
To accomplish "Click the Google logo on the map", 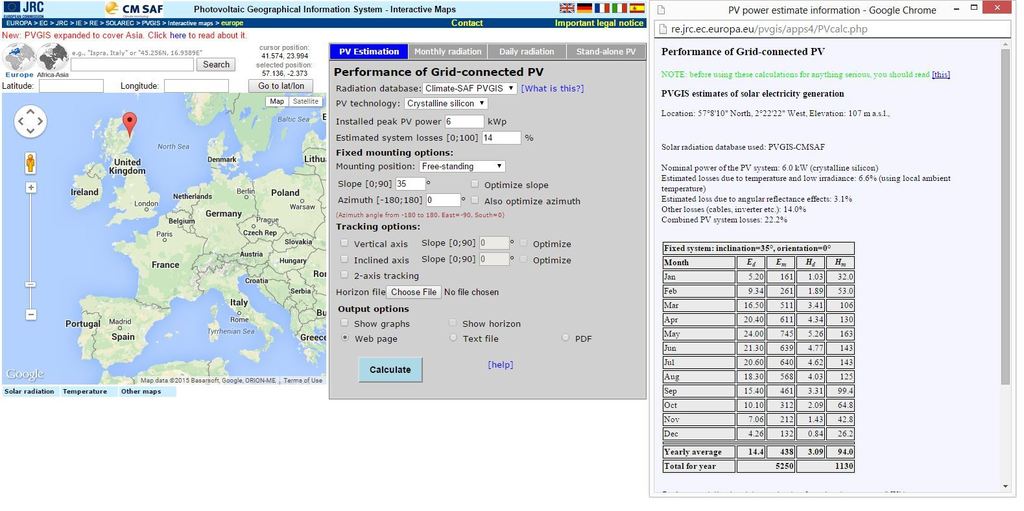I will (25, 374).
